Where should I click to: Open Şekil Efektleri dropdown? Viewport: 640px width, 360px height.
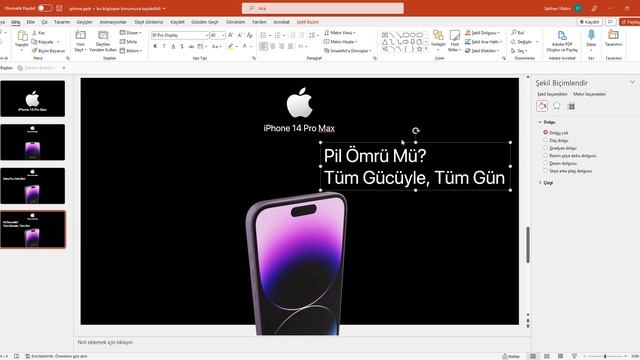[x=482, y=51]
